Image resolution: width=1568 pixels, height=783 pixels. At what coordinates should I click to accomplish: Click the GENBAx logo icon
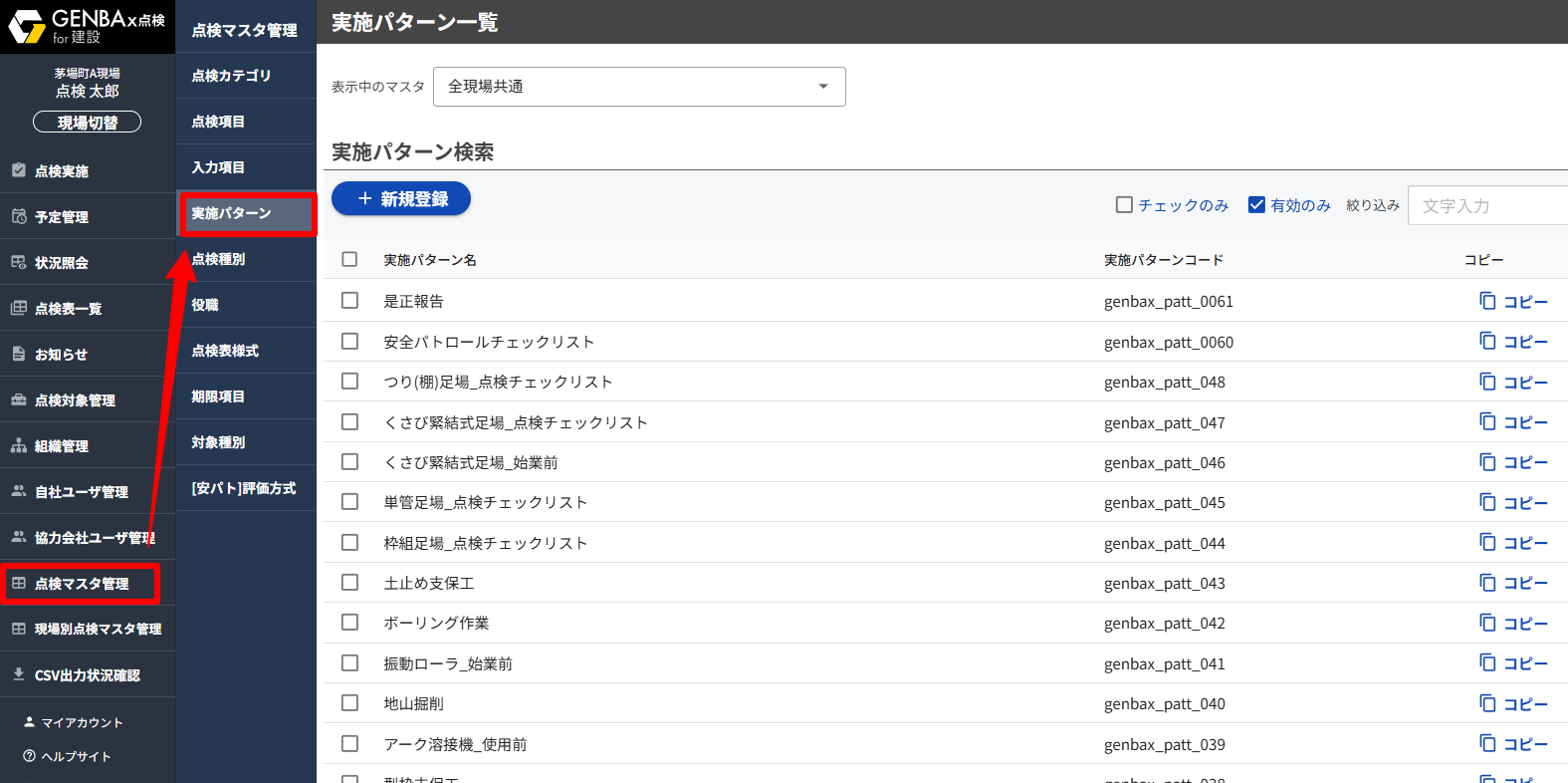[x=27, y=27]
